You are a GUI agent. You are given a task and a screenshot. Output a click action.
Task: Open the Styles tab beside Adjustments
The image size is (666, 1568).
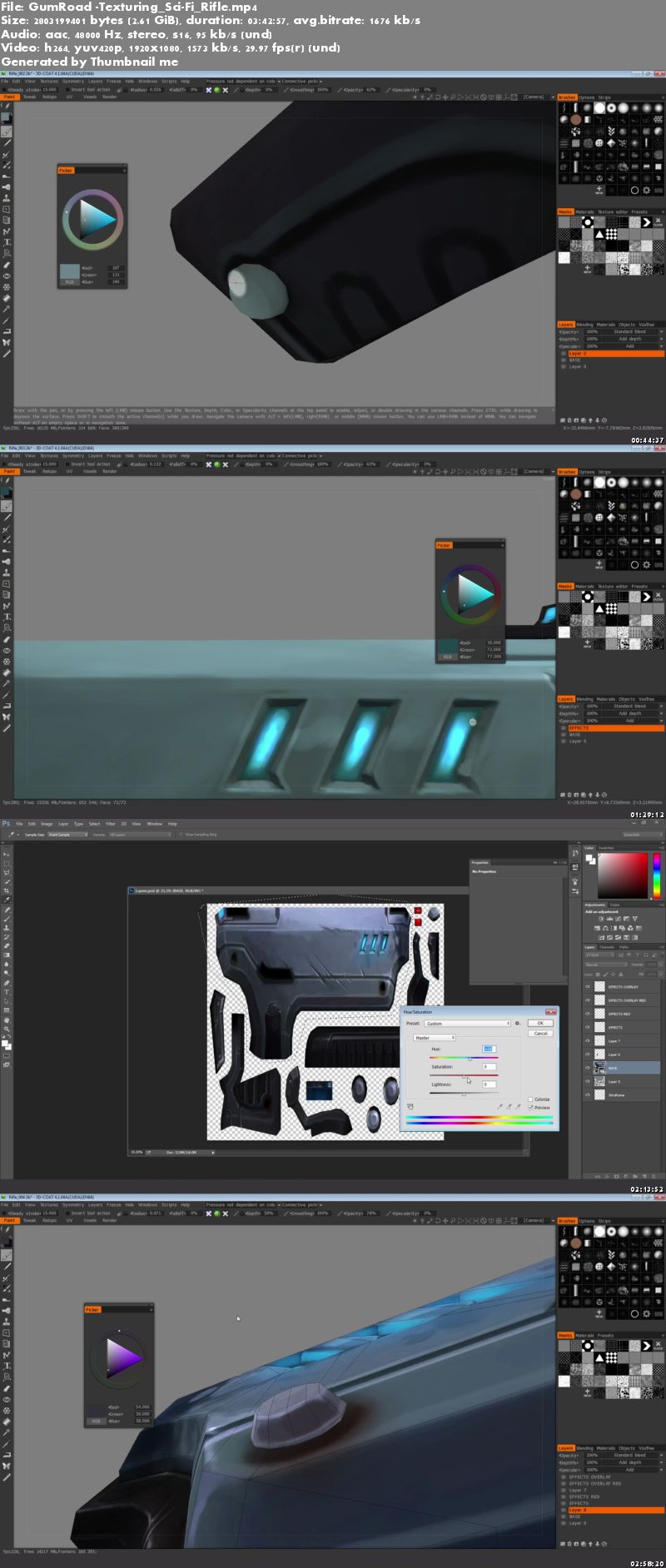615,905
